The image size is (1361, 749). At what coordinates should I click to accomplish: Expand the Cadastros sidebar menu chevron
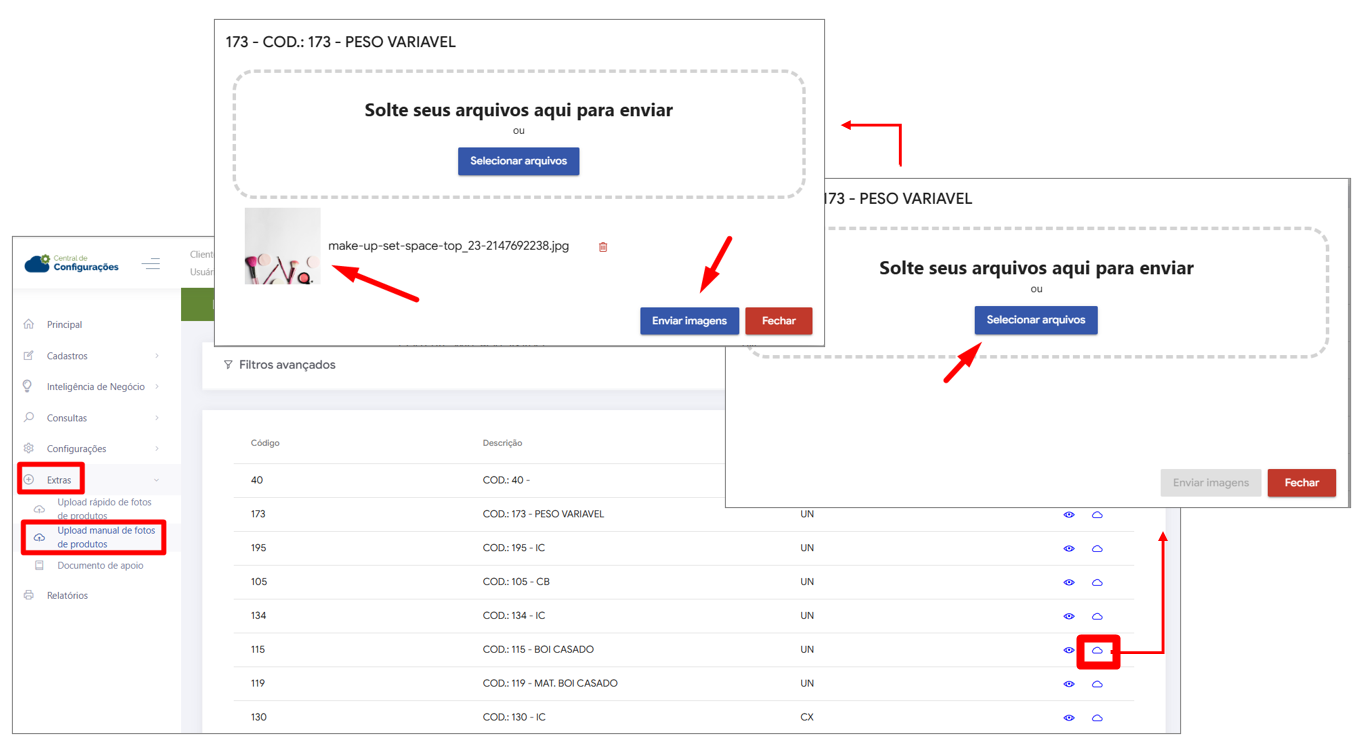point(157,356)
